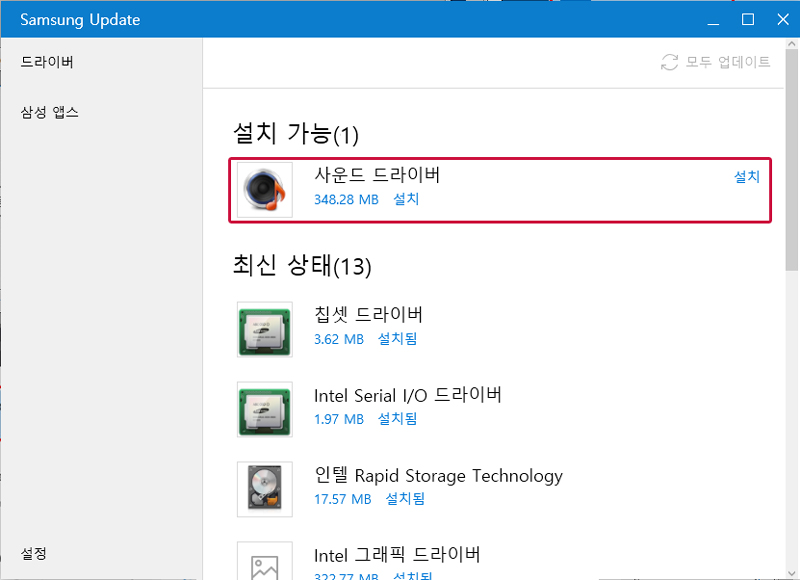The width and height of the screenshot is (800, 580).
Task: Select the Intel 그래픽 드라이버 title
Action: [397, 555]
